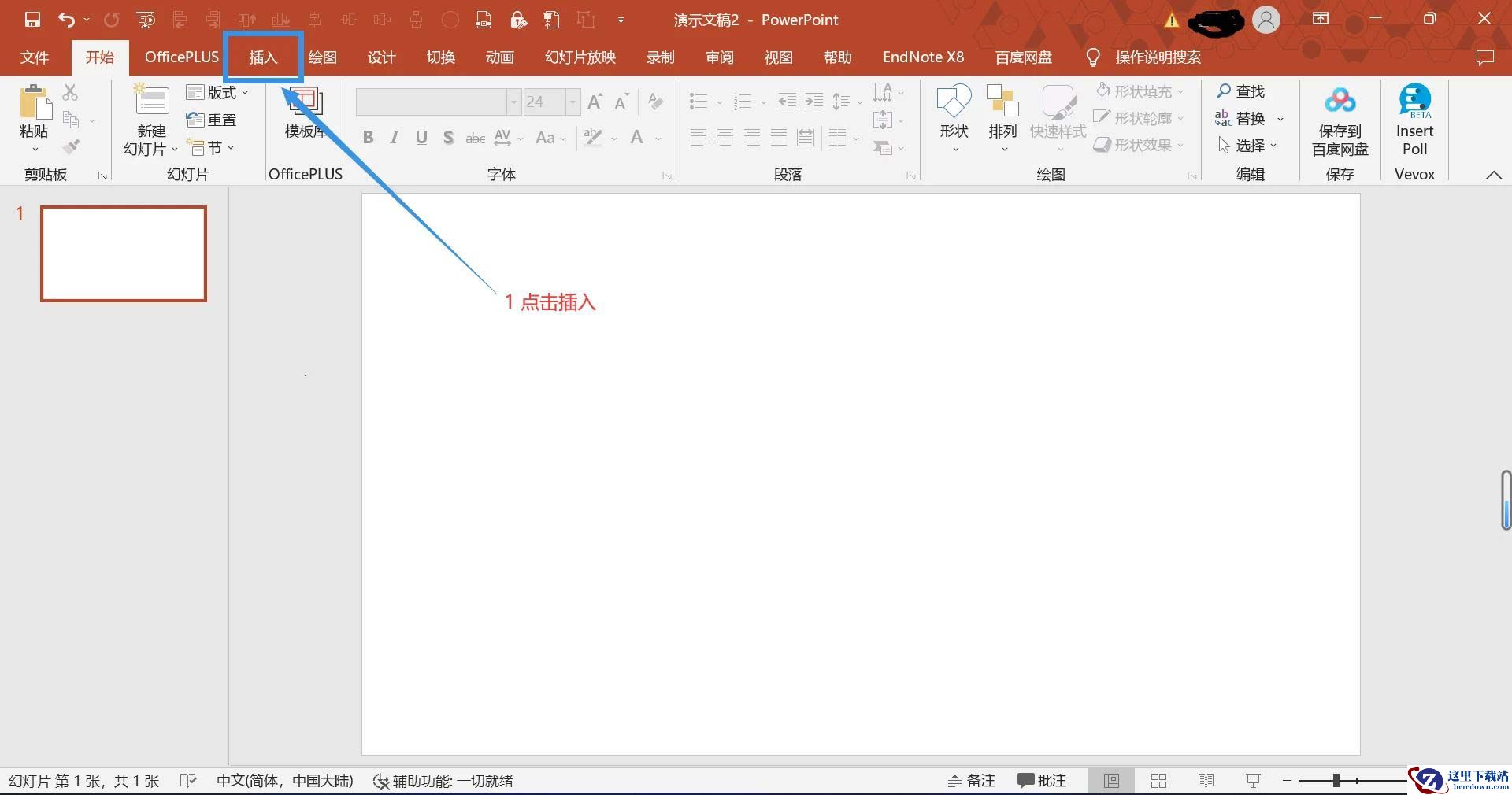Open the 动画 Animations tab
Screen dimensions: 1512x795
click(499, 57)
